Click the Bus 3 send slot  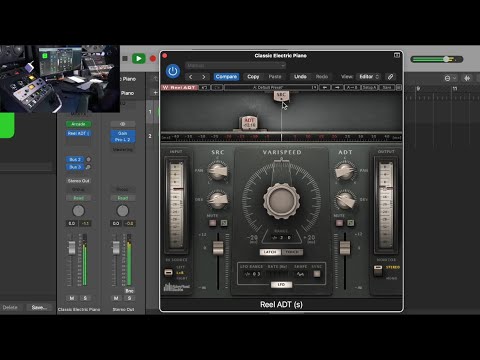75,167
